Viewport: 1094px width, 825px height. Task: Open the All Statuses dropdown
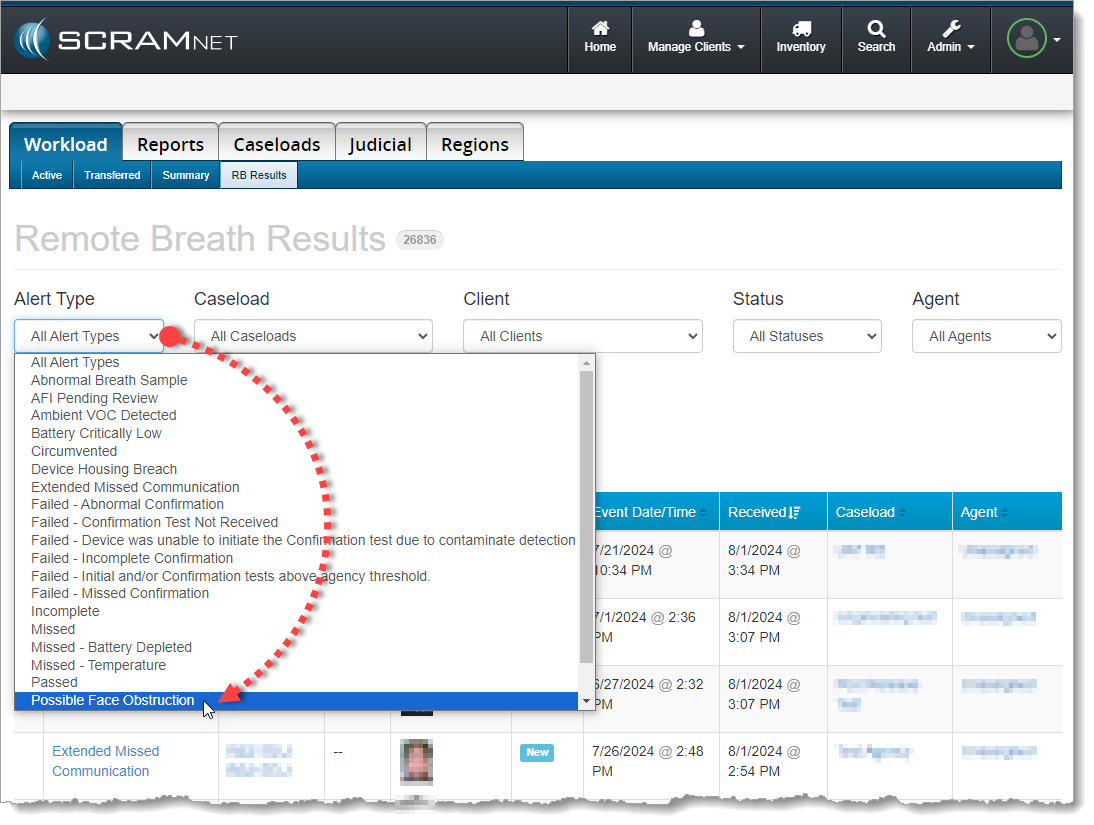click(807, 336)
